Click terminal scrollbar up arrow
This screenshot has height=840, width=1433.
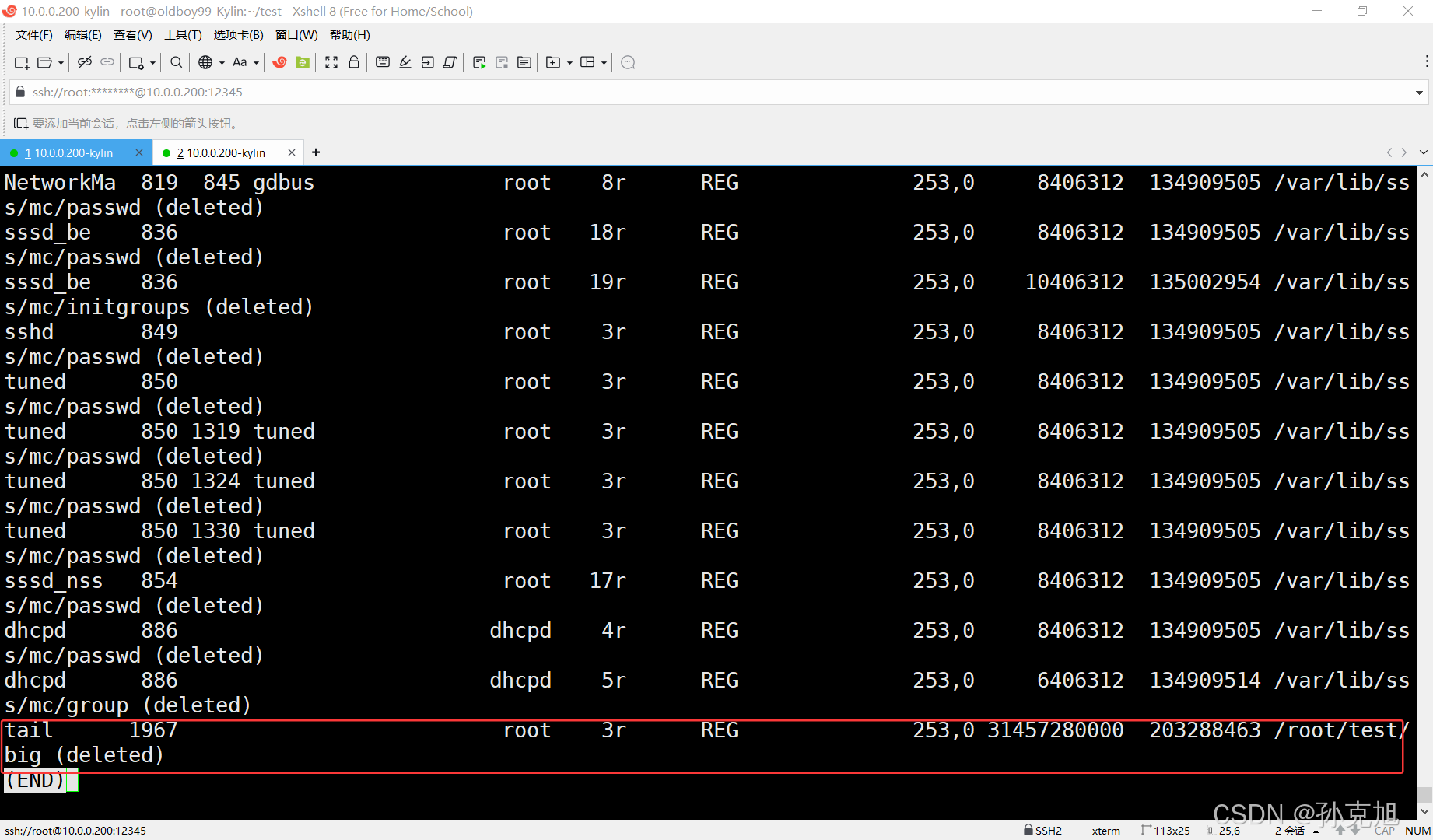1424,176
